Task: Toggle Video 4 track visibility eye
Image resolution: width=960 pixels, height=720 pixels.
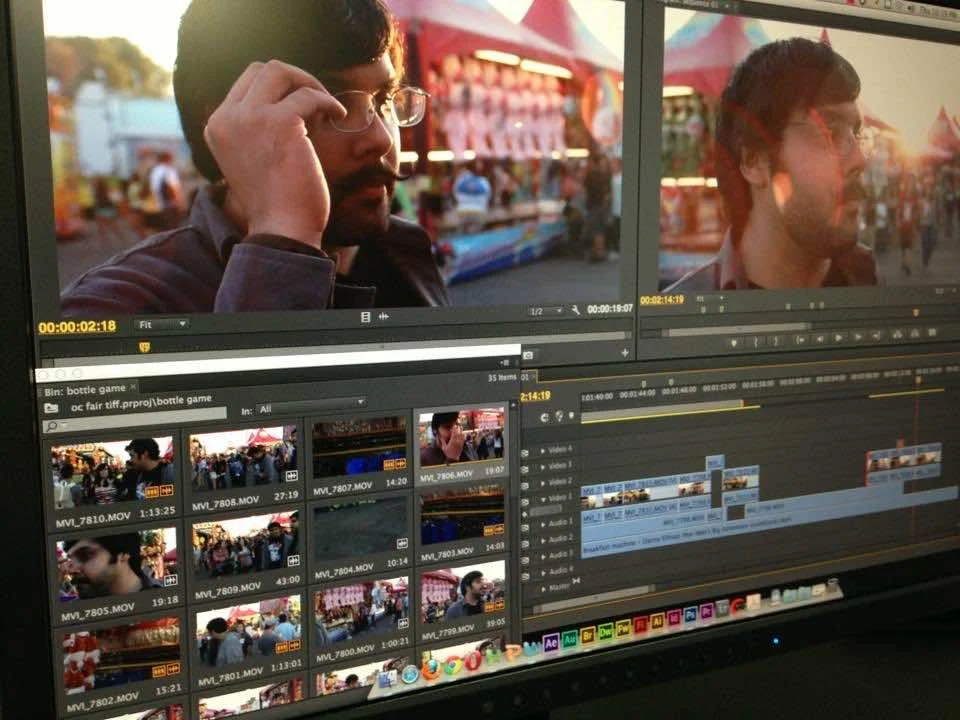Action: [524, 453]
